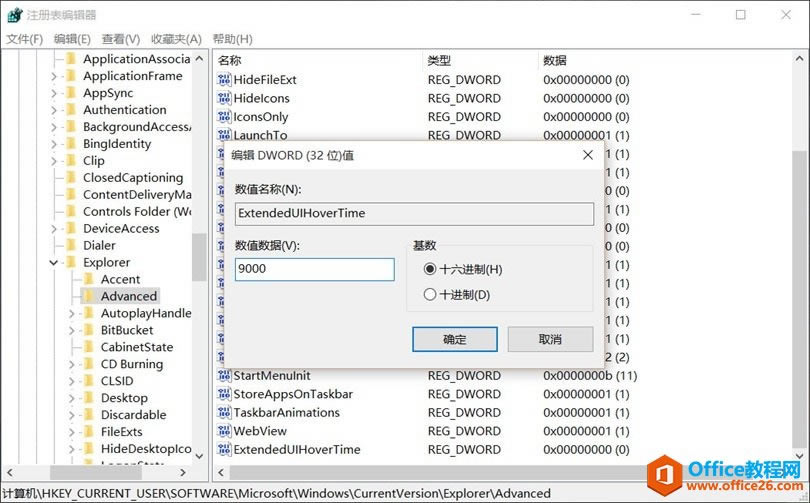
Task: Expand the FileExts tree node
Action: pyautogui.click(x=72, y=432)
